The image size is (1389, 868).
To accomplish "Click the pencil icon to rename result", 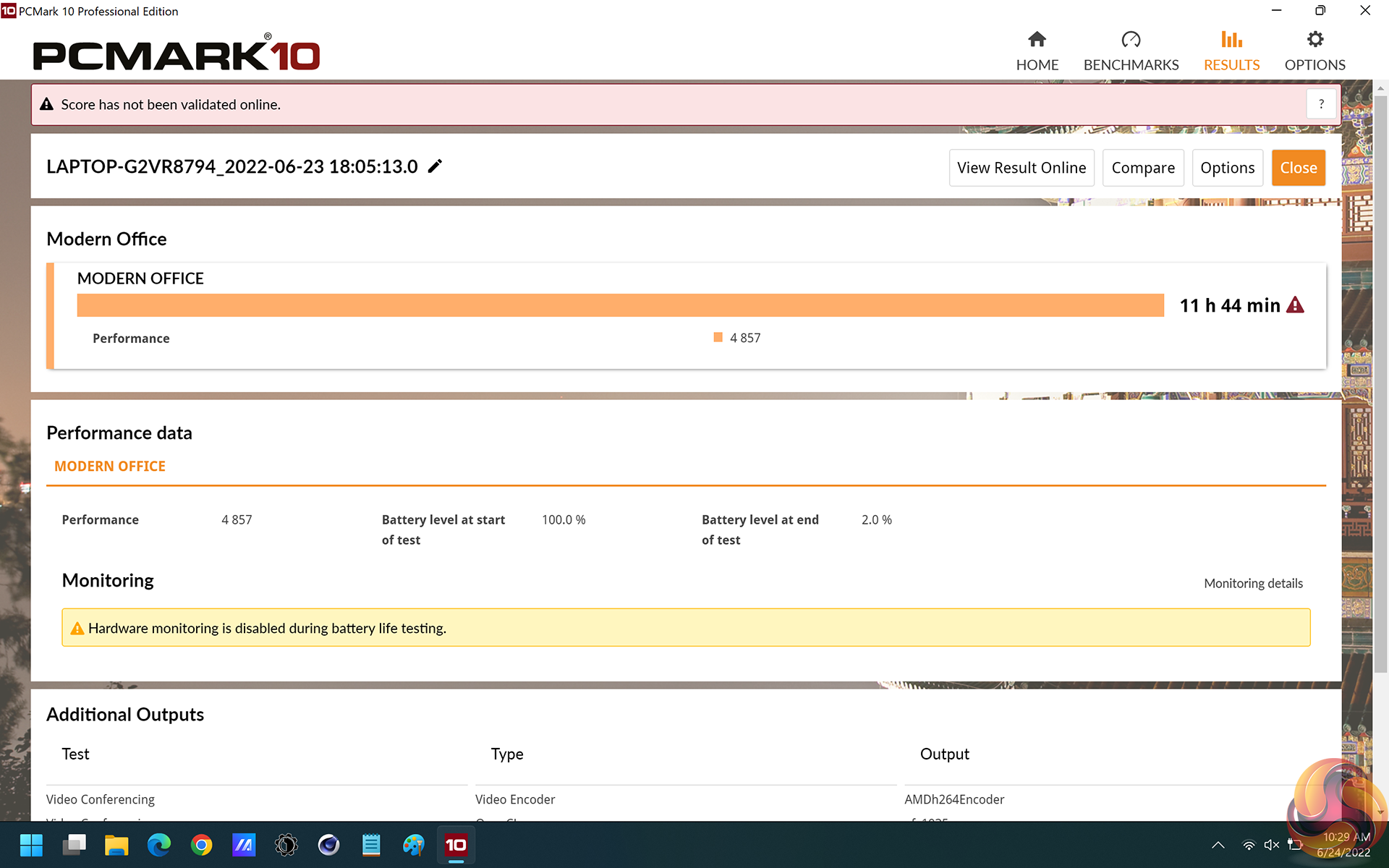I will pos(435,166).
